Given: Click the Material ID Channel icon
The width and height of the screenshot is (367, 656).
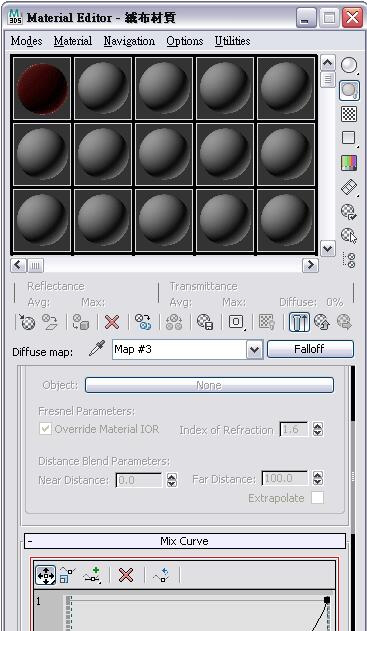Looking at the screenshot, I should (x=236, y=322).
